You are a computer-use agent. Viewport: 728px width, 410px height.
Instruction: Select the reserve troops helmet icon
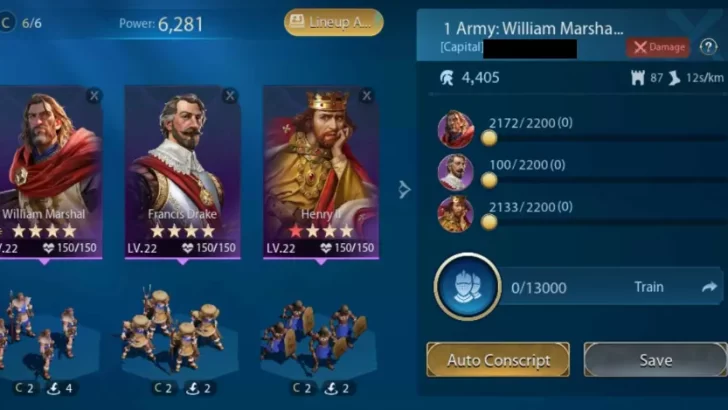coord(468,286)
